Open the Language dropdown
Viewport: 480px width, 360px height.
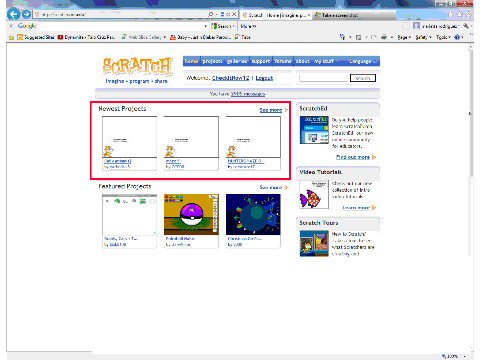pos(363,61)
